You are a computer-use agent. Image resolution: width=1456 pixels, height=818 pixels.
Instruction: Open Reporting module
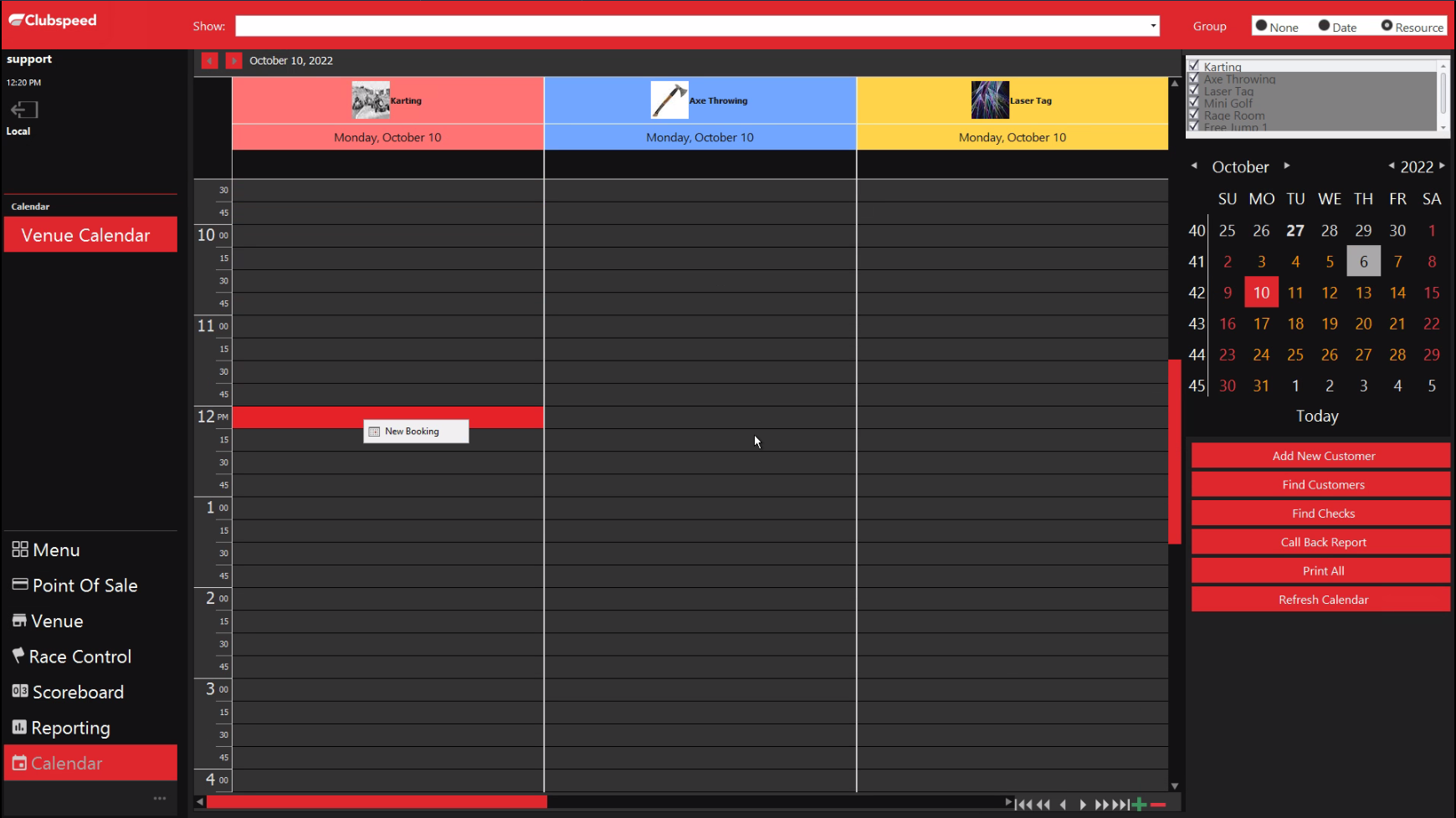[61, 728]
